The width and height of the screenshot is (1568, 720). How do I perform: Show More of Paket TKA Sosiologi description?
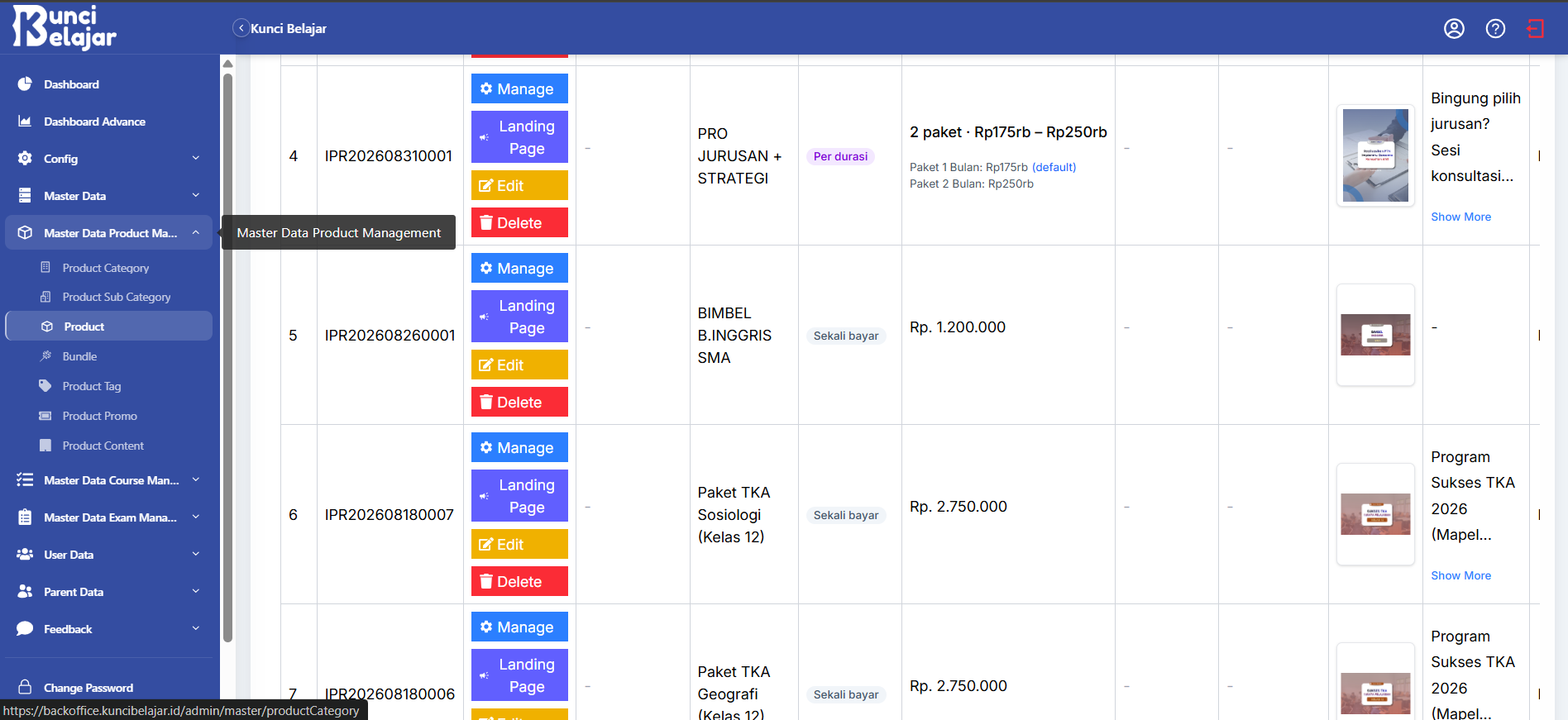point(1461,575)
